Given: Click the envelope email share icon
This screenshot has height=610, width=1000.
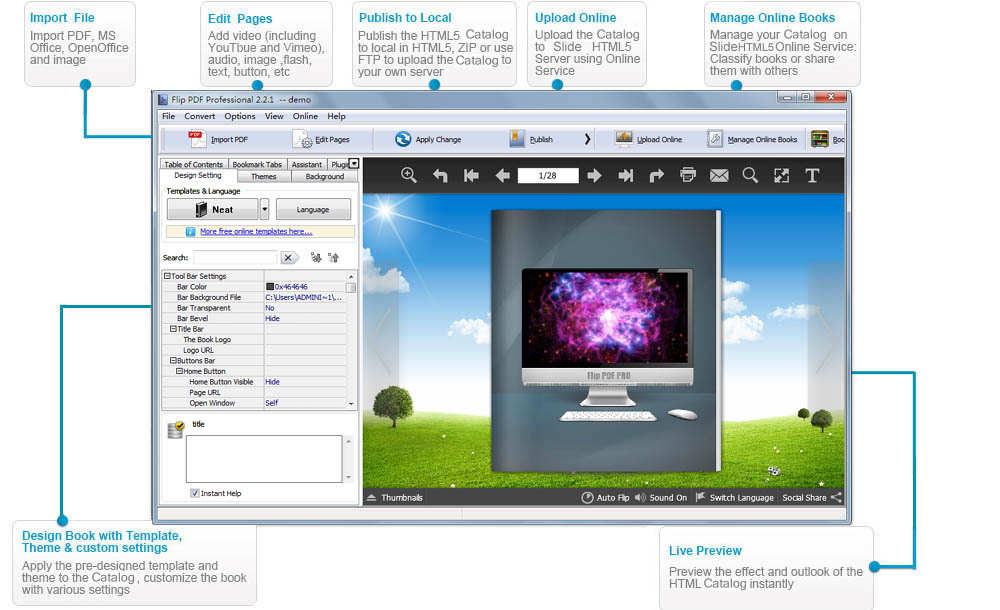Looking at the screenshot, I should click(719, 176).
